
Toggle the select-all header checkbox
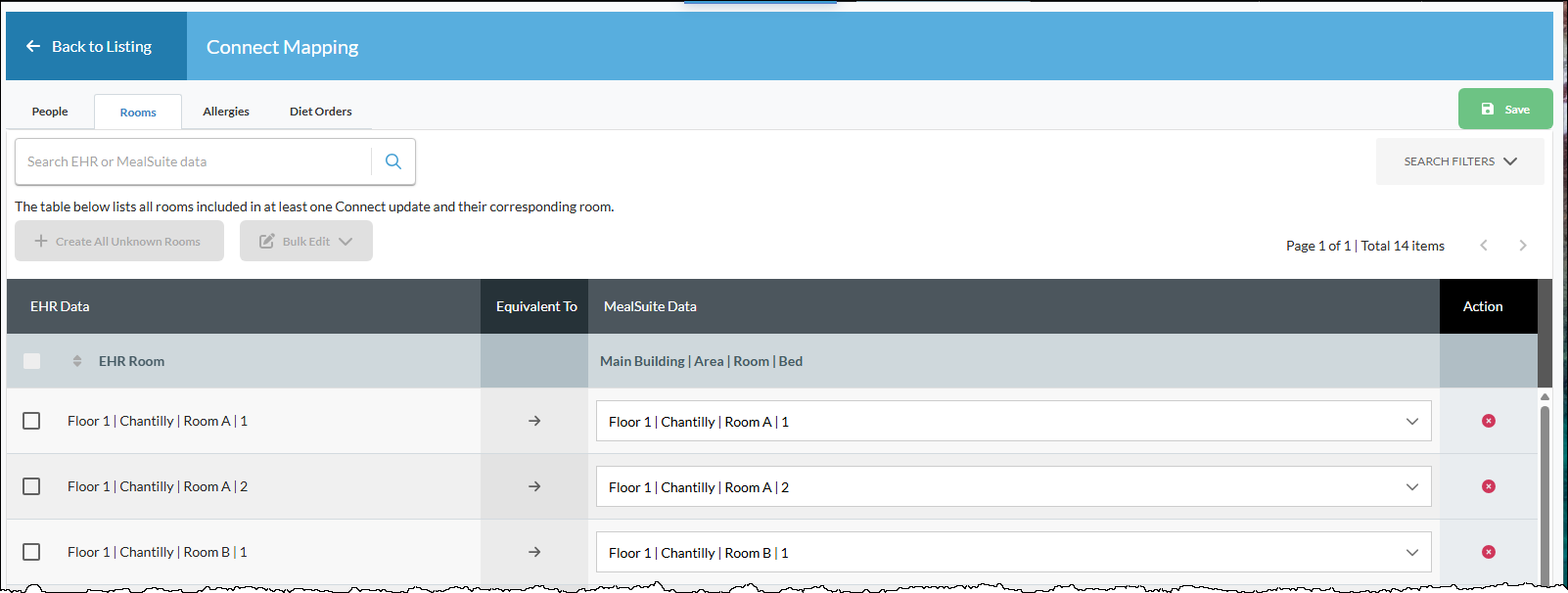31,361
